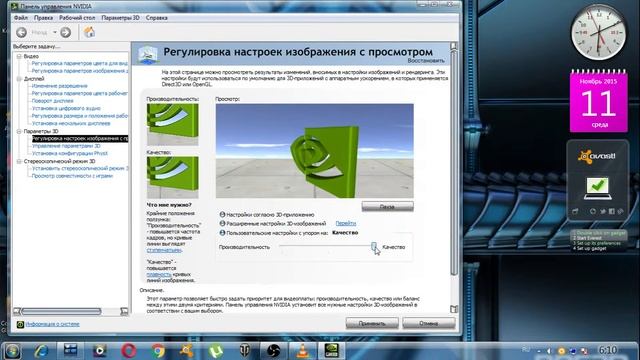Click the large rotating NVIDIA logo preview
This screenshot has width=640, height=360.
(314, 151)
